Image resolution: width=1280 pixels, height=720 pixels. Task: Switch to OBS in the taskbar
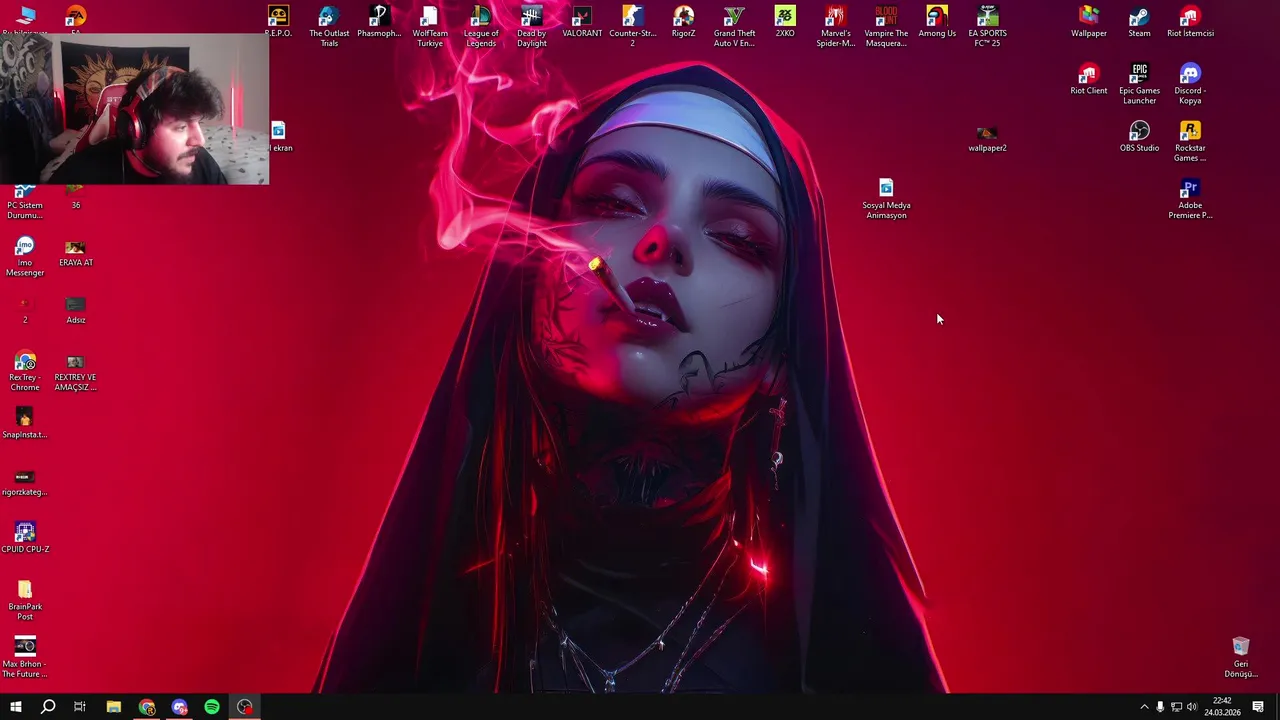tap(245, 707)
